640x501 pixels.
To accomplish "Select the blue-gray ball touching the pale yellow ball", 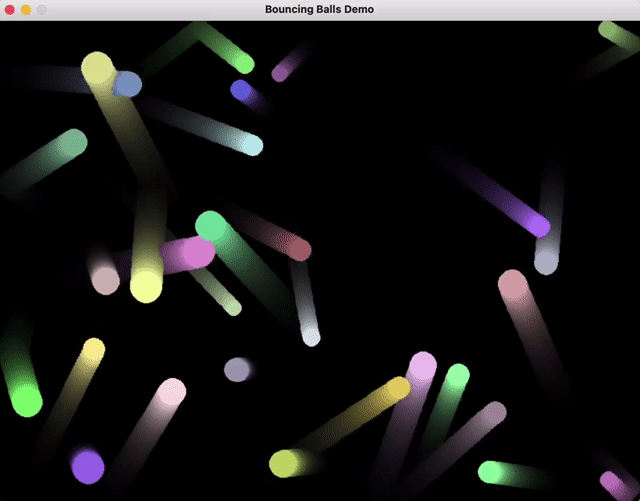I will point(127,84).
